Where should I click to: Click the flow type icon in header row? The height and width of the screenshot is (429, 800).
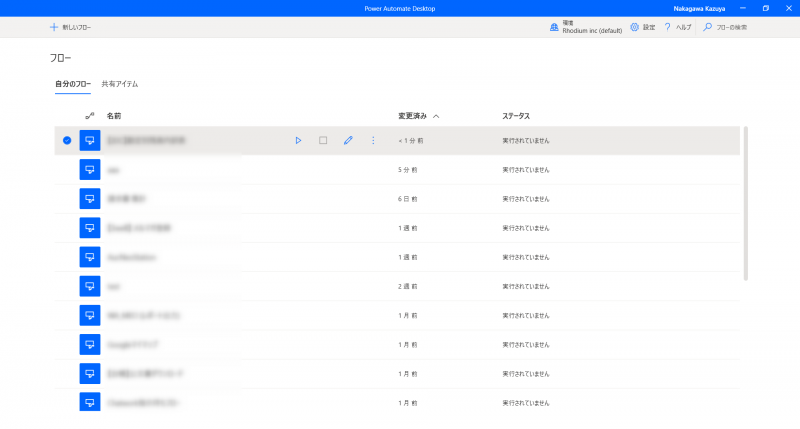(x=90, y=116)
